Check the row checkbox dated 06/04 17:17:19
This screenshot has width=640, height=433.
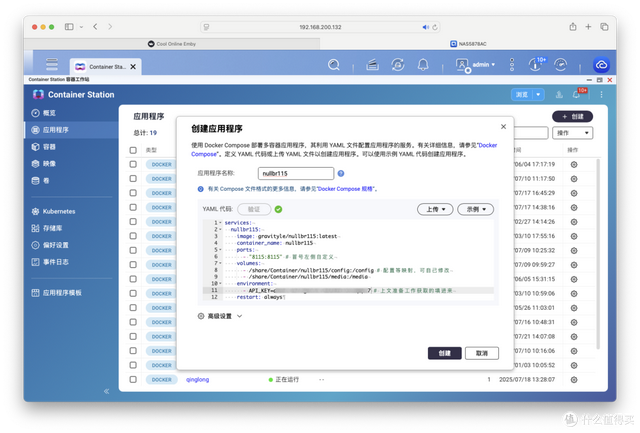[x=133, y=164]
